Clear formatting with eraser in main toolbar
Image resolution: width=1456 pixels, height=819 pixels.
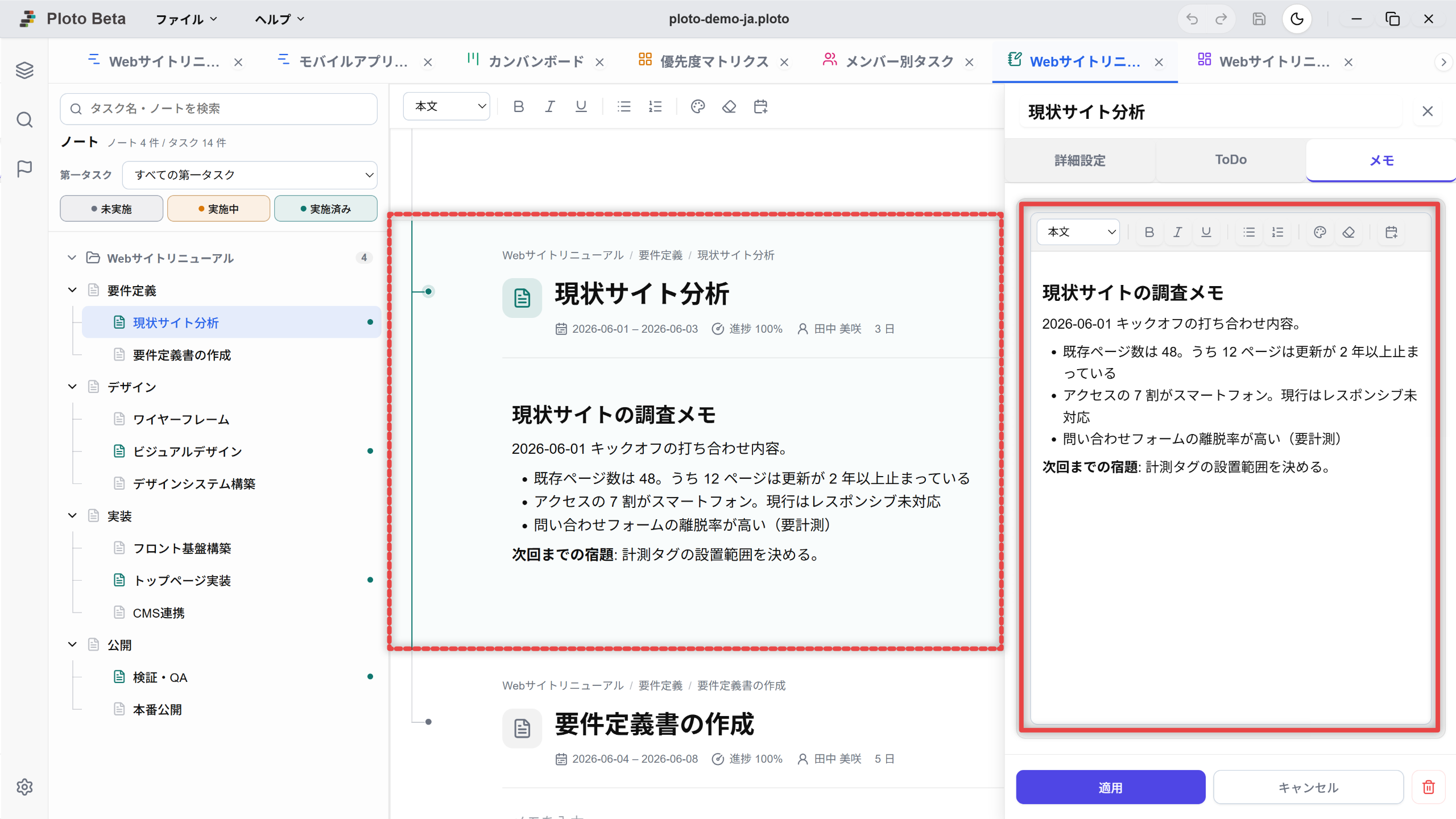[x=729, y=106]
